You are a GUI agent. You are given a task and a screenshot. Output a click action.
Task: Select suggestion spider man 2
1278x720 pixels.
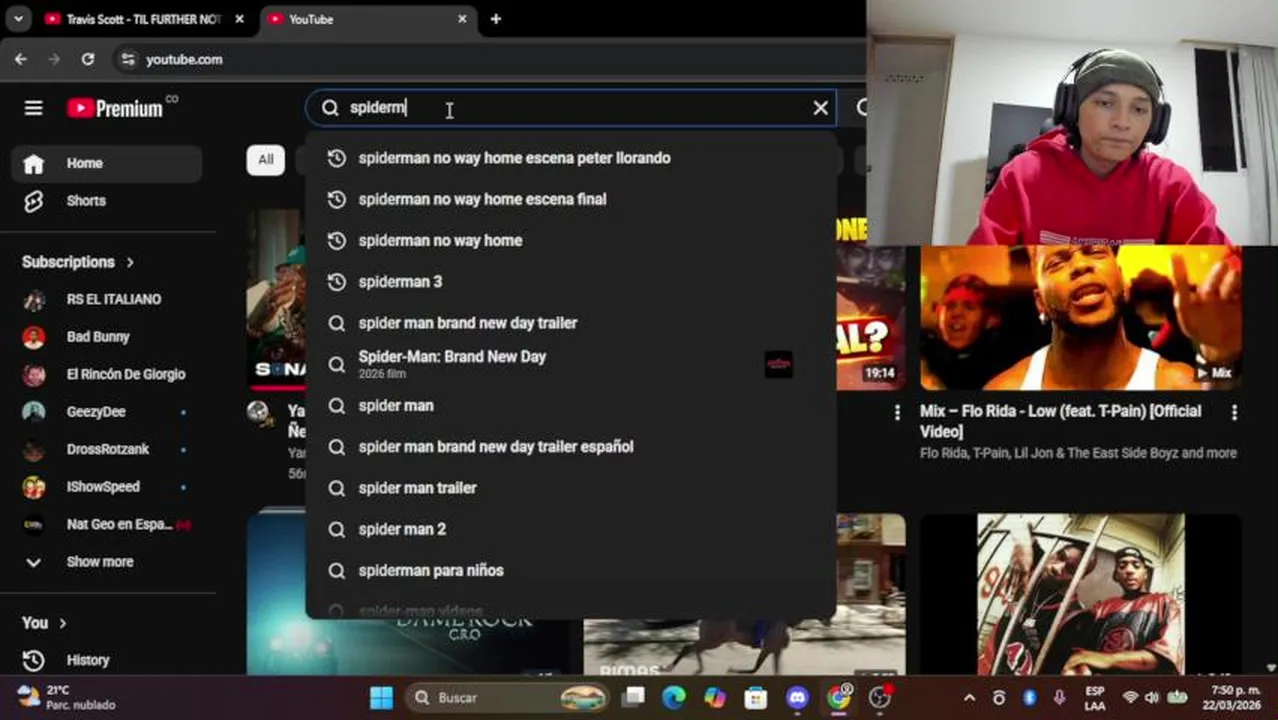570,529
